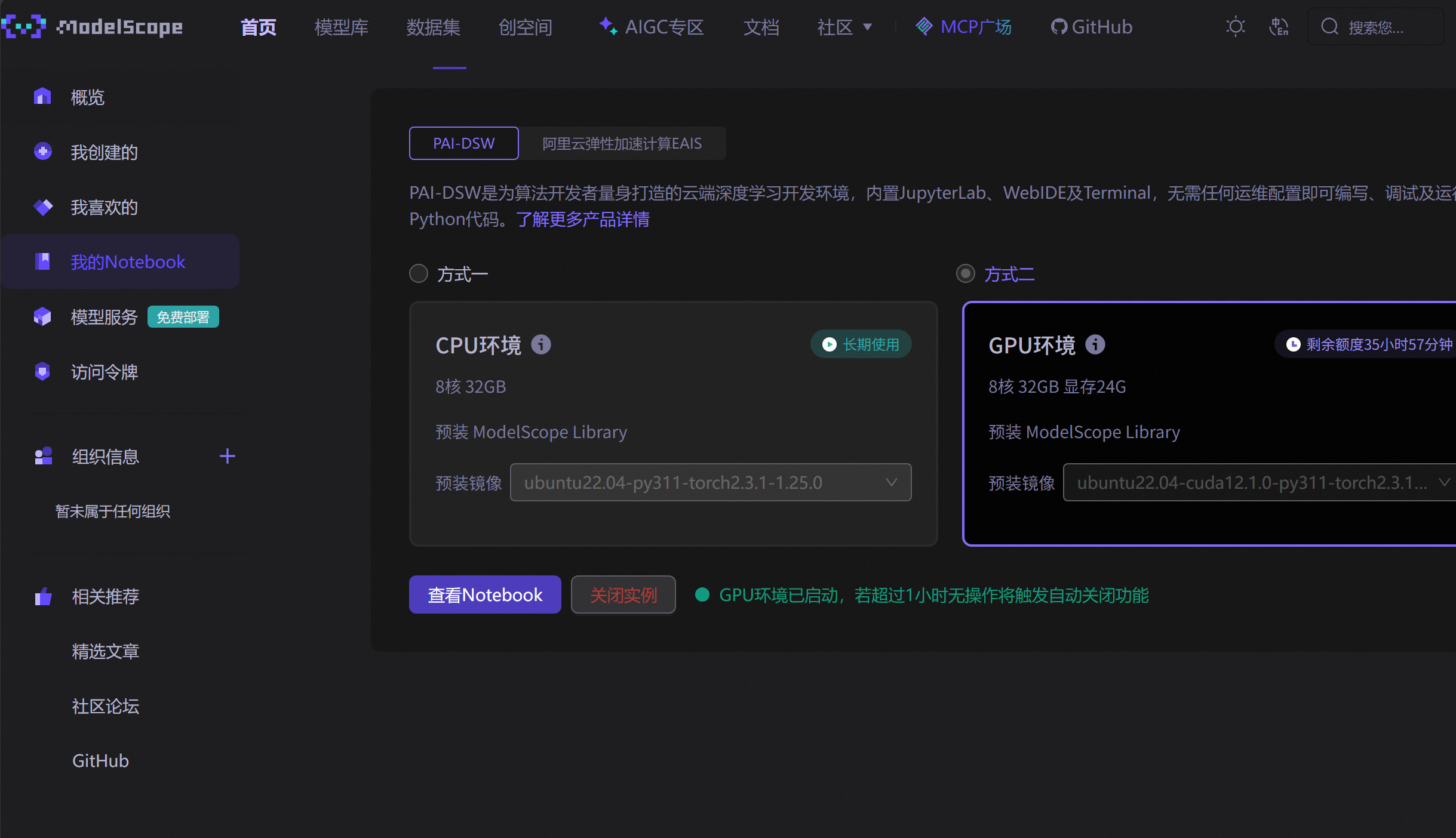Click the 免费部署 badge
The width and height of the screenshot is (1456, 838).
pos(183,317)
